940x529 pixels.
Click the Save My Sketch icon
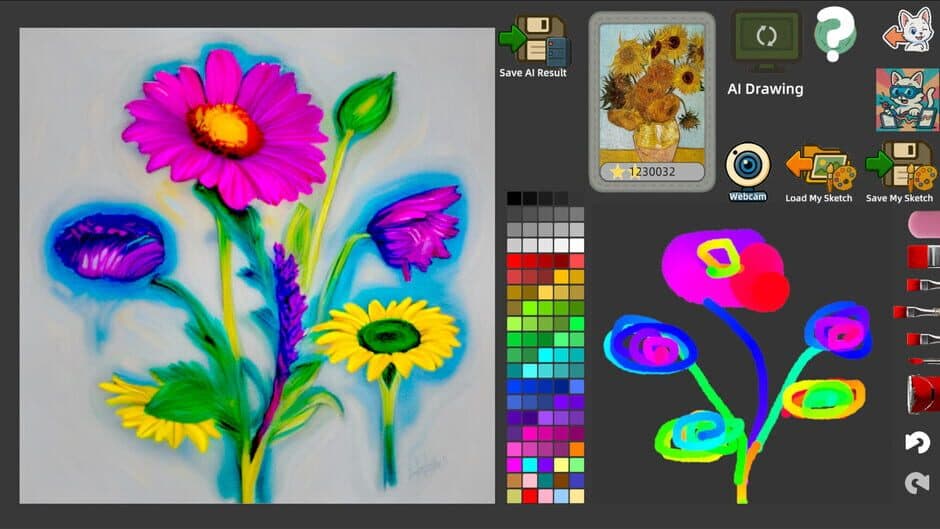point(899,167)
